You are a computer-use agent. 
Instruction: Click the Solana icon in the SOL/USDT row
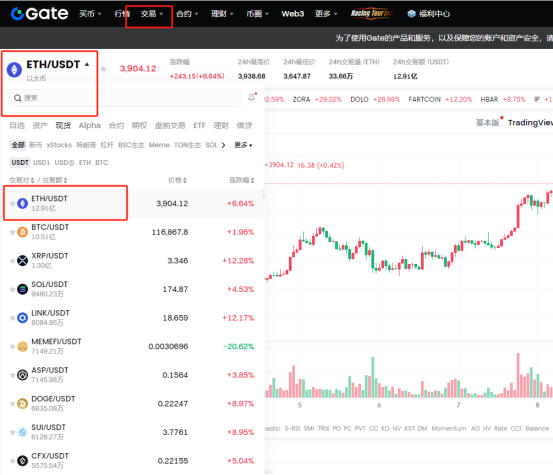click(x=23, y=289)
